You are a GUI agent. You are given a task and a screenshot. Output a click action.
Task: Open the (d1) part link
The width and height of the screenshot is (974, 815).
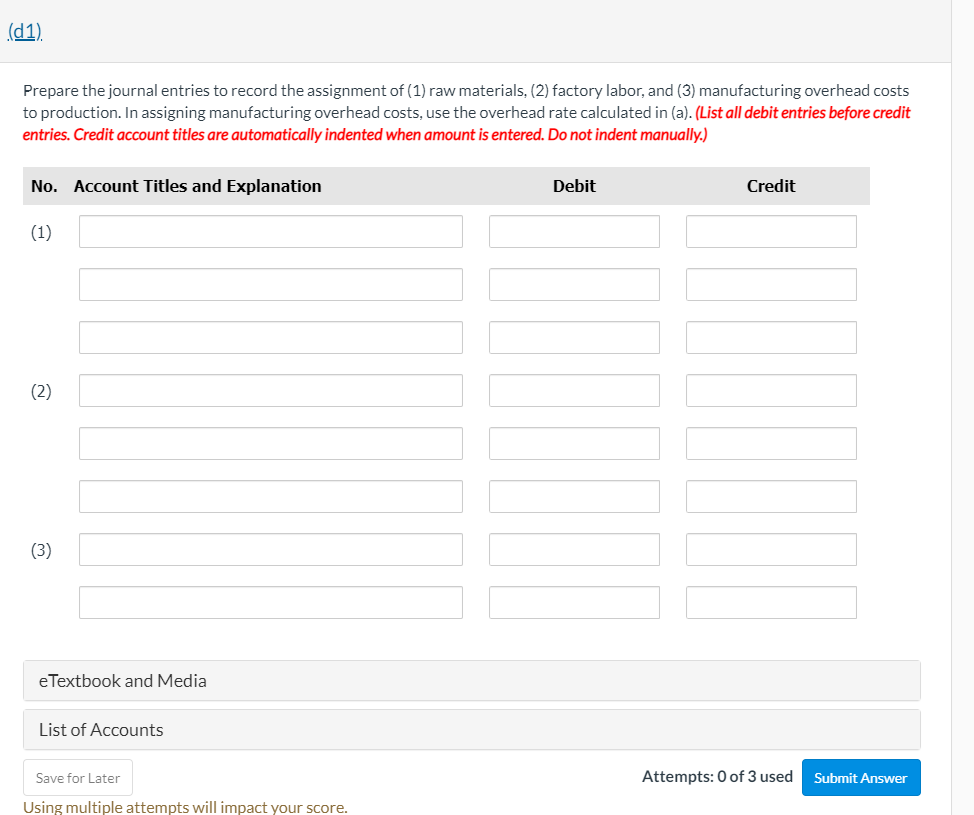point(24,31)
